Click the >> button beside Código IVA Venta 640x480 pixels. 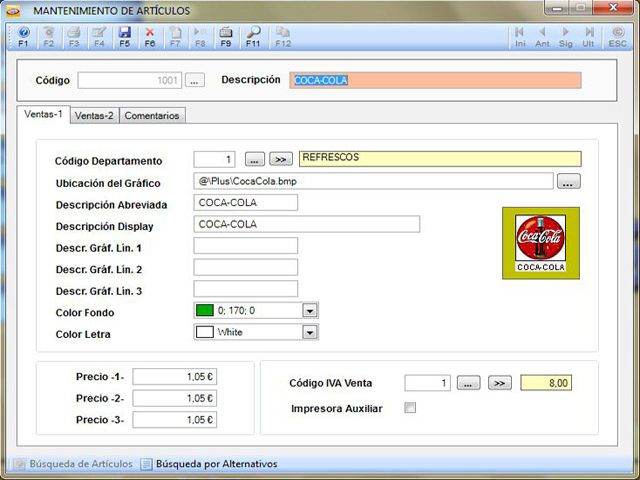click(500, 383)
